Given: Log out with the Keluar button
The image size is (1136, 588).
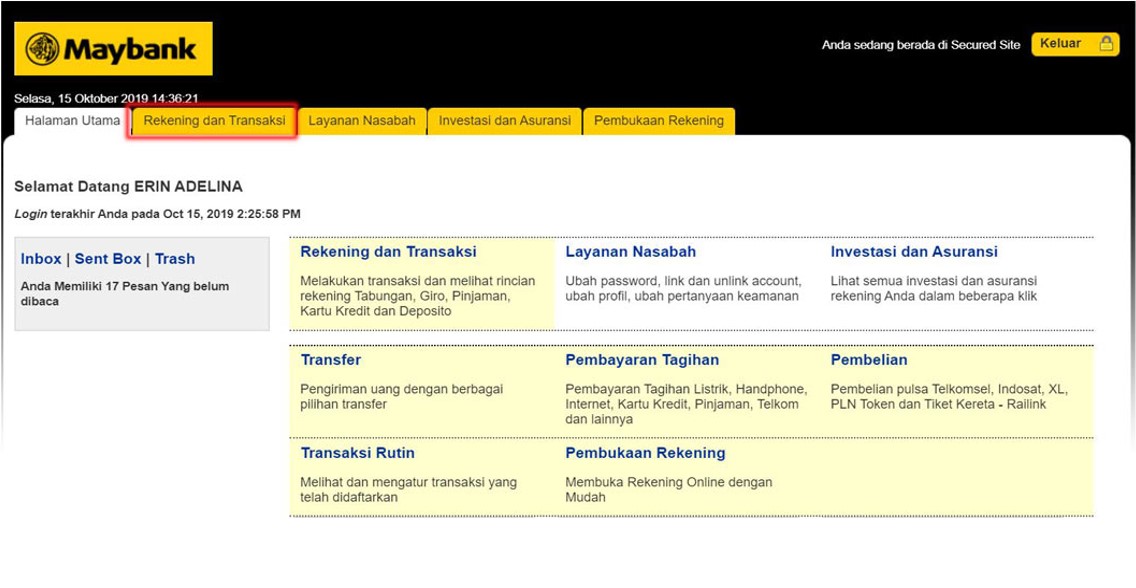Looking at the screenshot, I should [x=1075, y=43].
